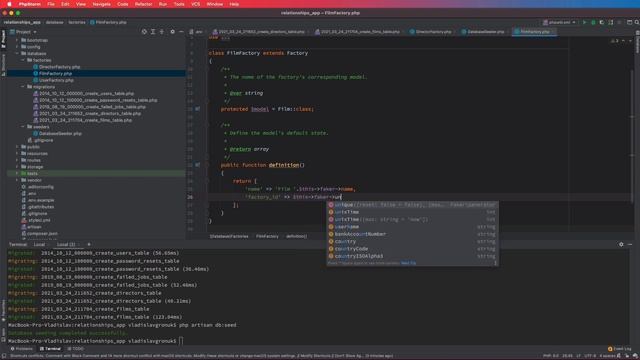Screen dimensions: 640x360
Task: Switch to create_films_table.php editor tab
Action: [358, 31]
